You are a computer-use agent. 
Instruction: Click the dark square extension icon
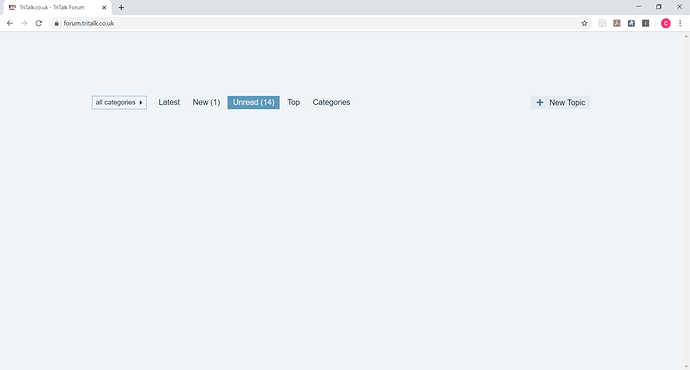pos(646,23)
